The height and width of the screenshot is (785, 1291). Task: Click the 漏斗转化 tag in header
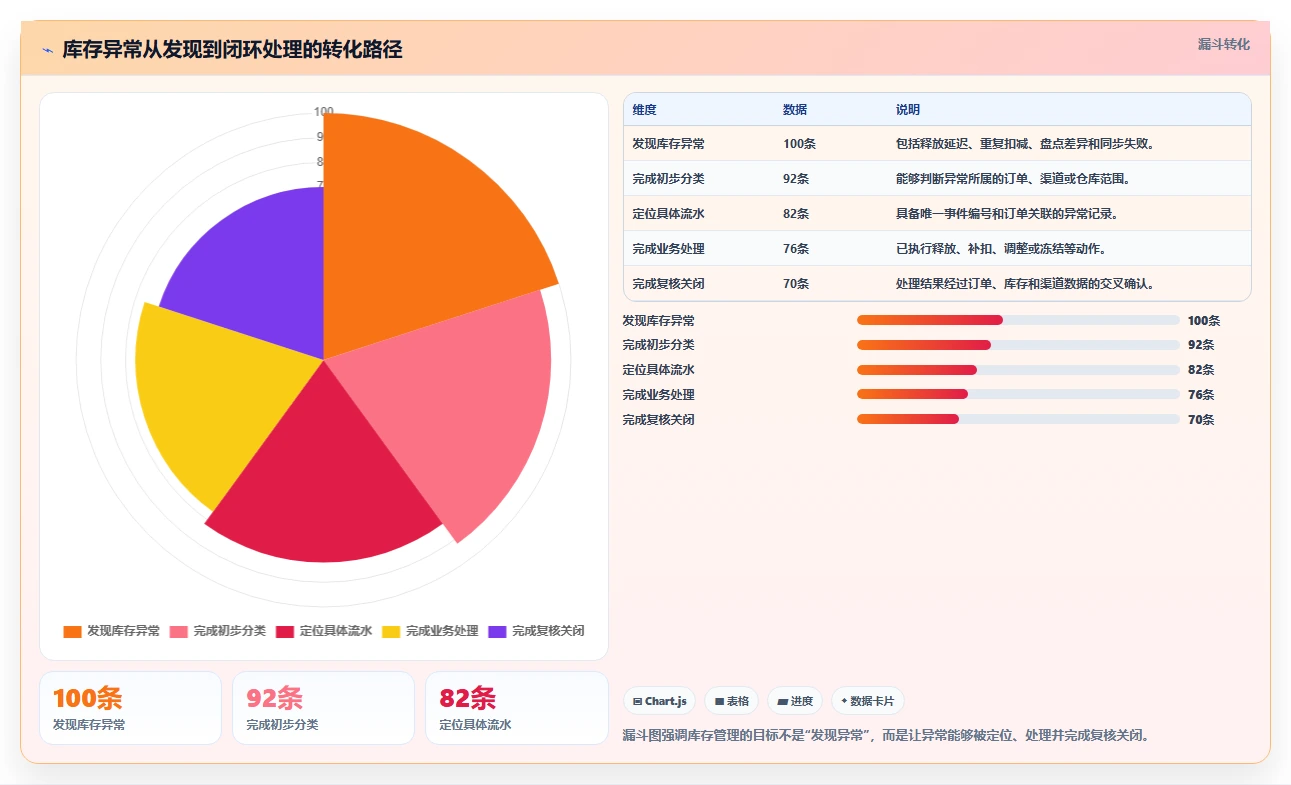pos(1224,45)
